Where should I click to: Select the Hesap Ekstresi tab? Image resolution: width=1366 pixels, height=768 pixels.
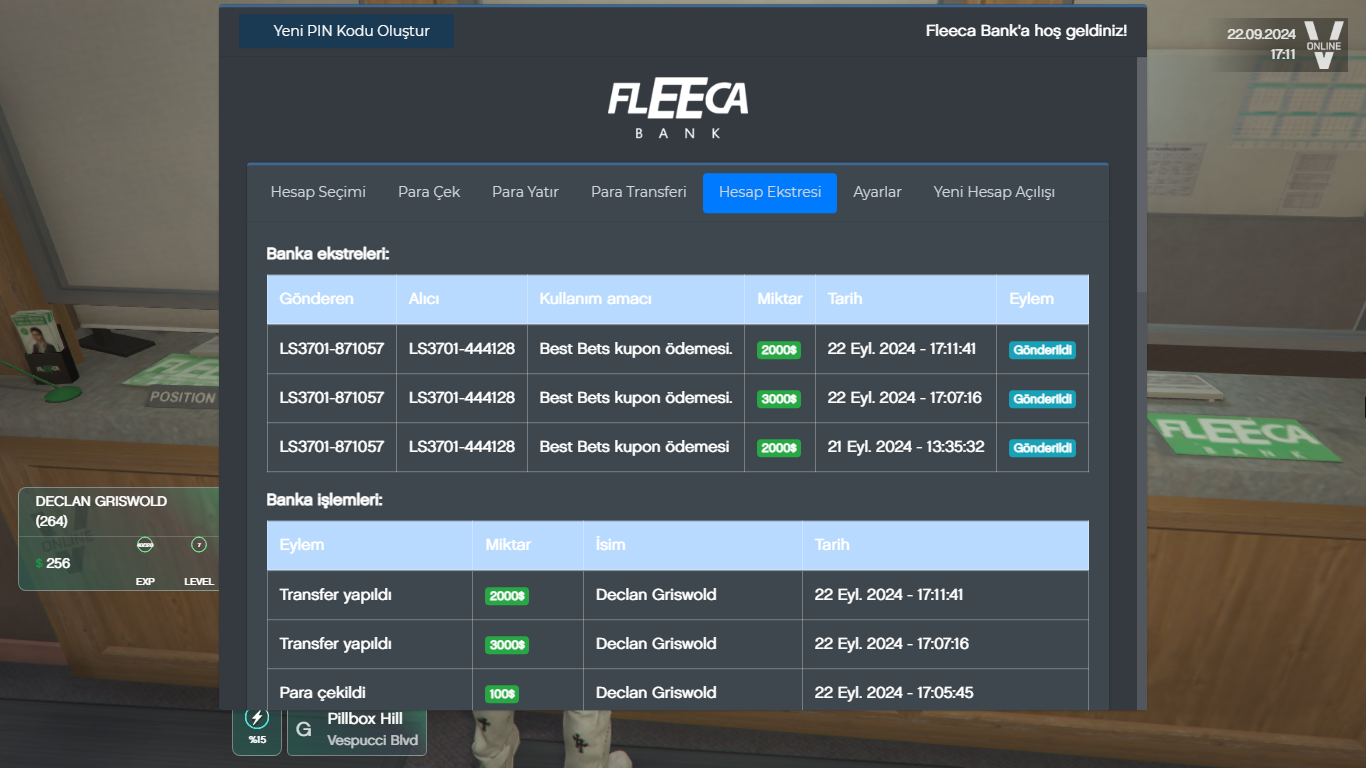point(770,192)
